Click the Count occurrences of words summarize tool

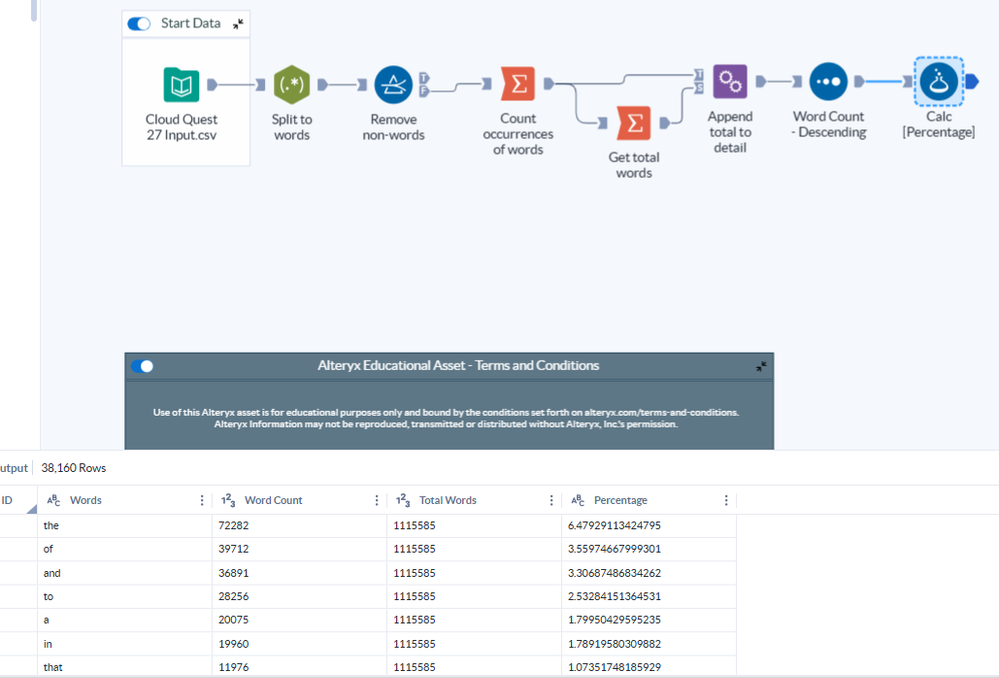(x=518, y=85)
